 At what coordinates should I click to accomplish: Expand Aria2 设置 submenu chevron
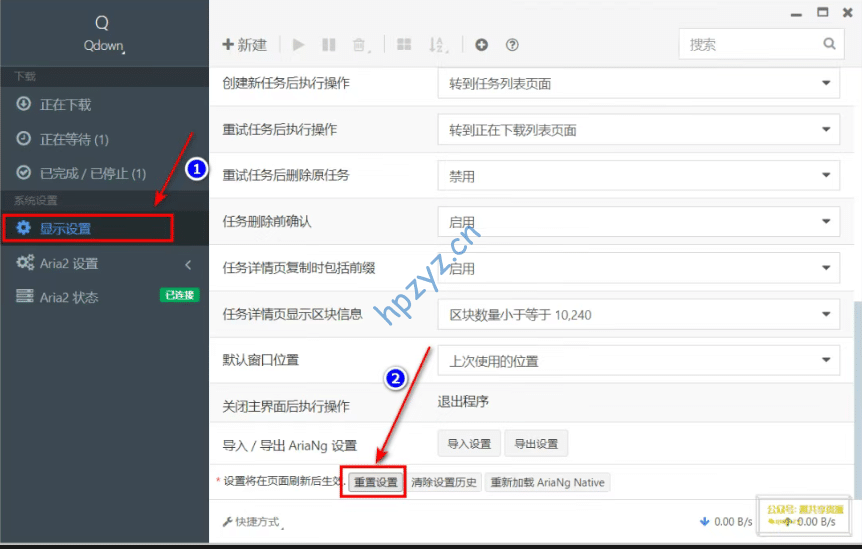point(188,264)
